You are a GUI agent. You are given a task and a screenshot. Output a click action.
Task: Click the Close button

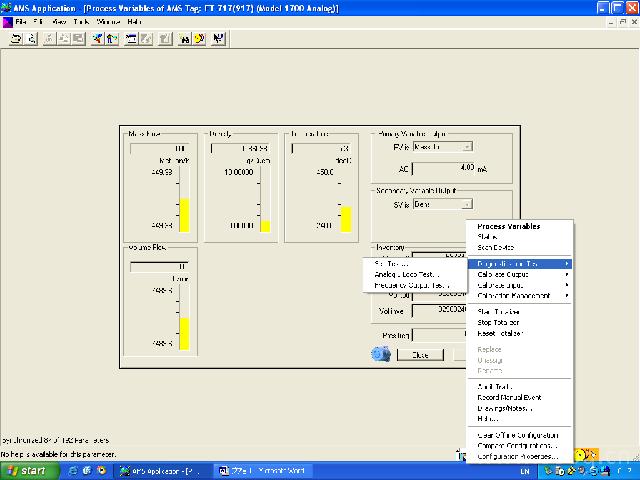coord(421,354)
